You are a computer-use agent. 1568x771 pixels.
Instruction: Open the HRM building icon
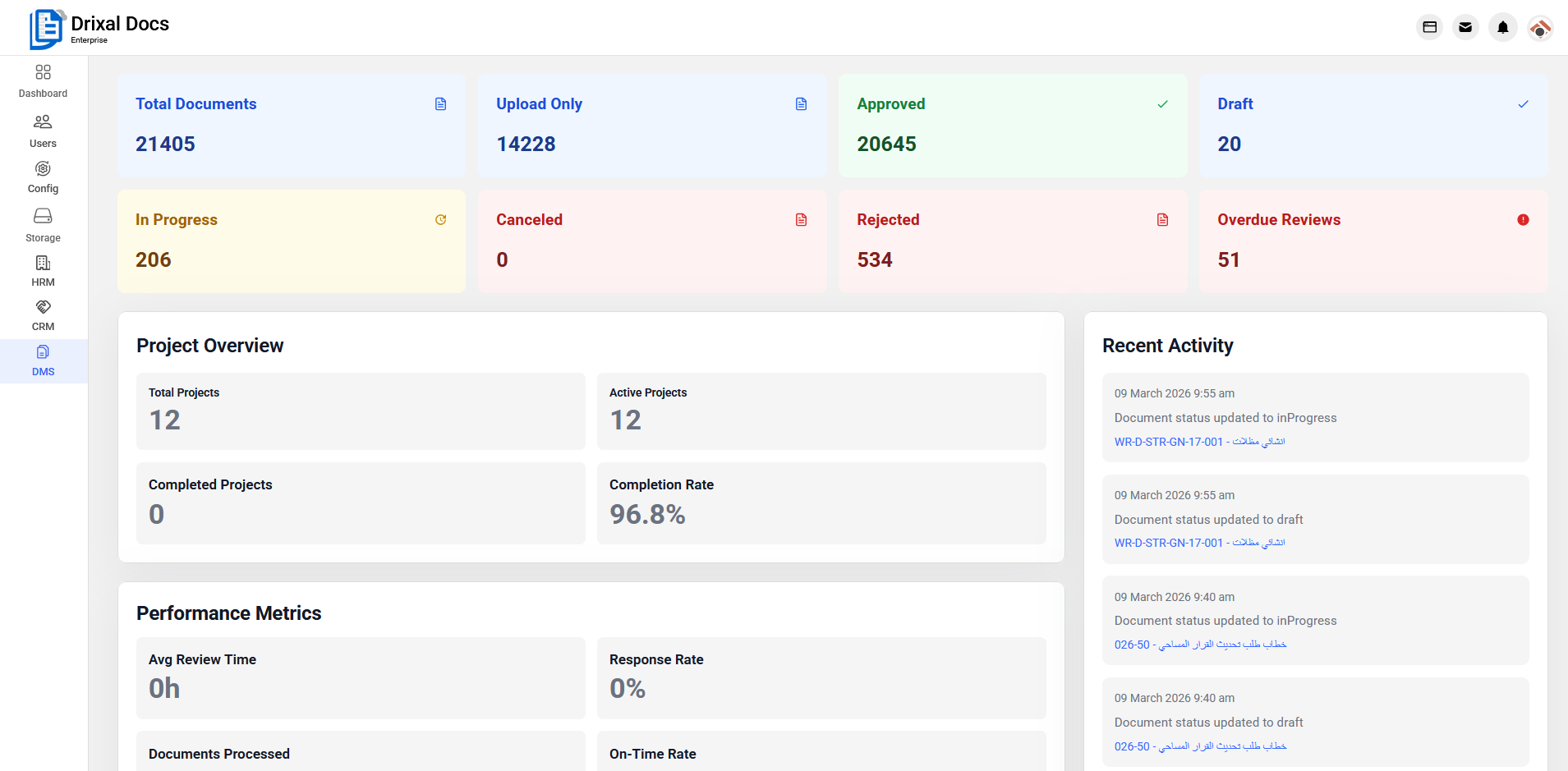pos(42,263)
